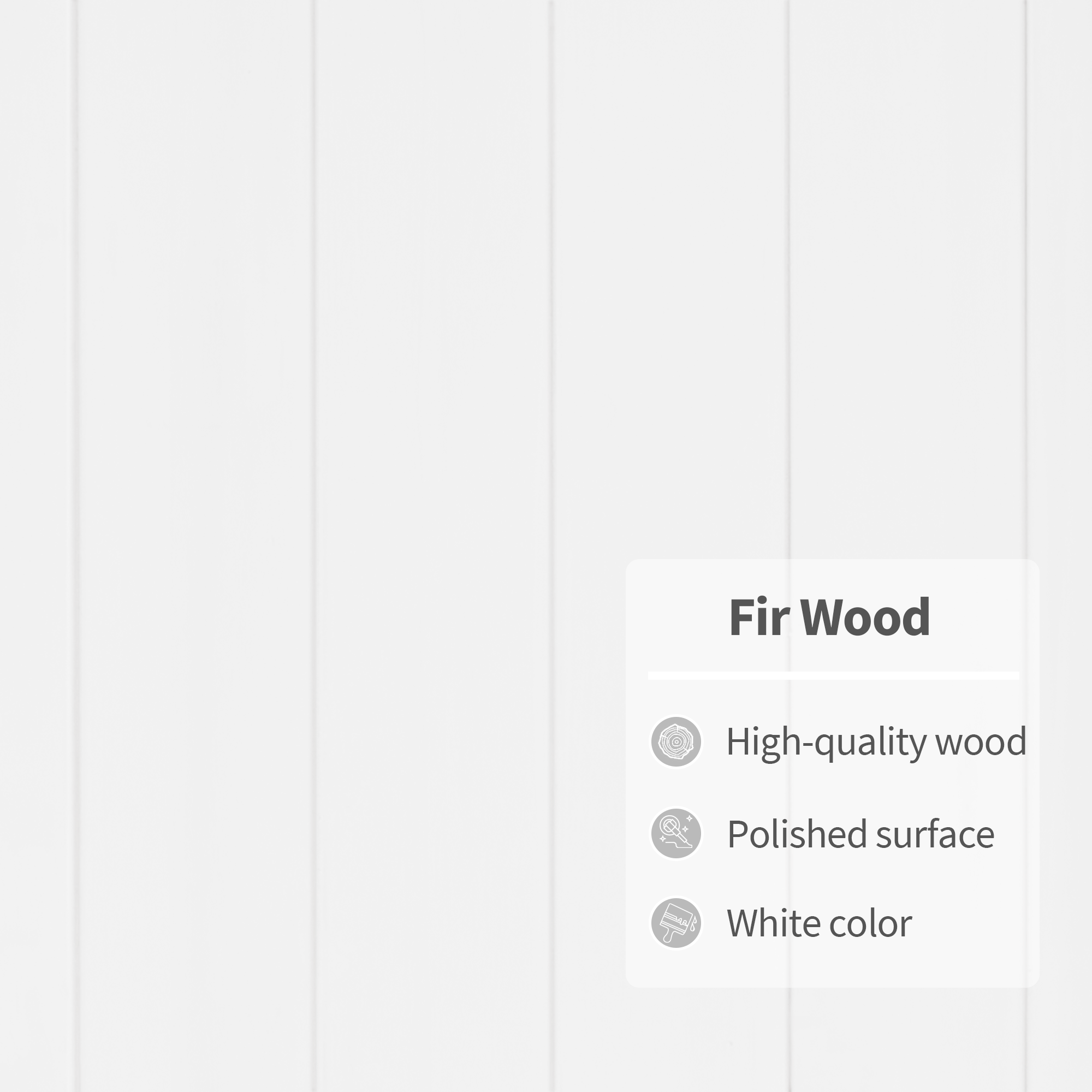Click the polishing tool icon
Screen dimensions: 1092x1092
pos(676,833)
